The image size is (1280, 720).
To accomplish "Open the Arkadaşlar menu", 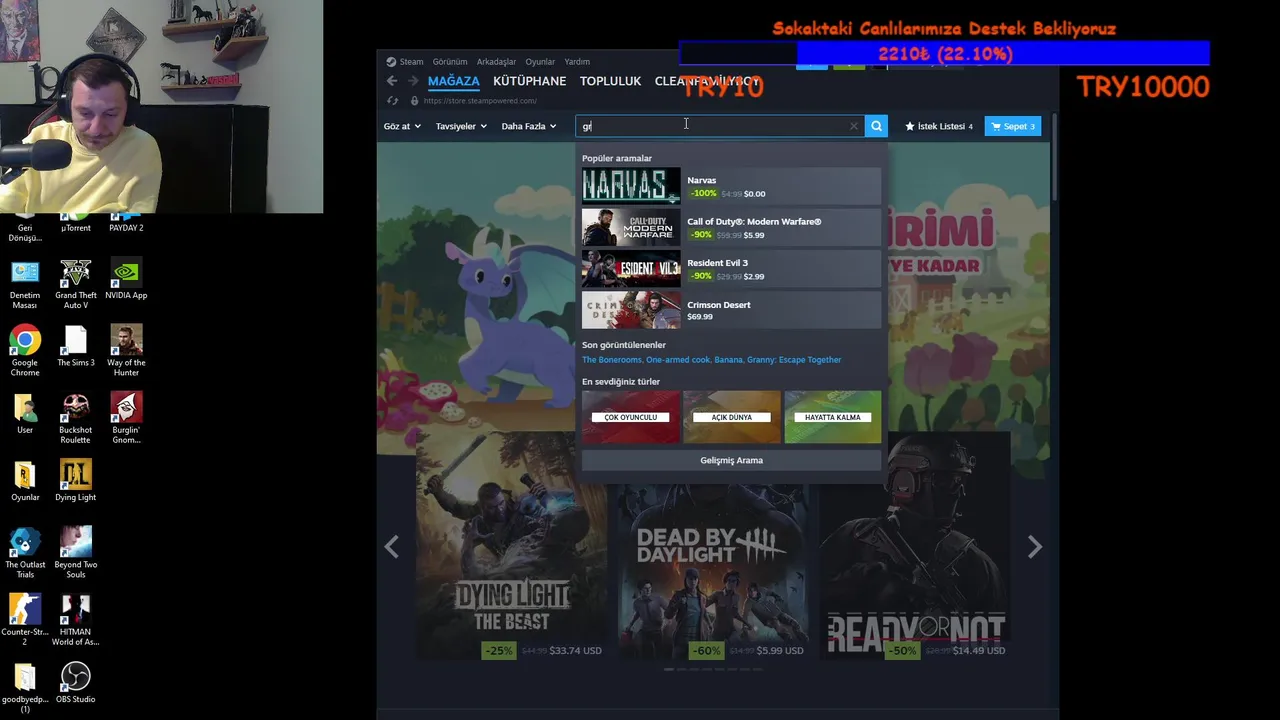I will [496, 62].
